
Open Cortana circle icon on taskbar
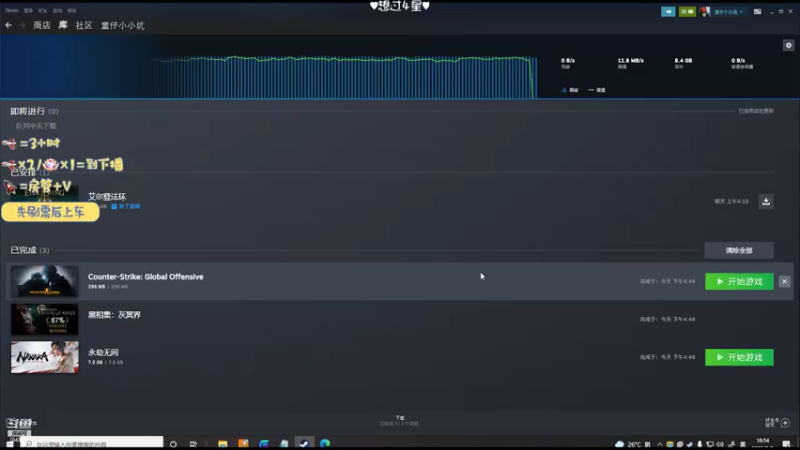[173, 444]
